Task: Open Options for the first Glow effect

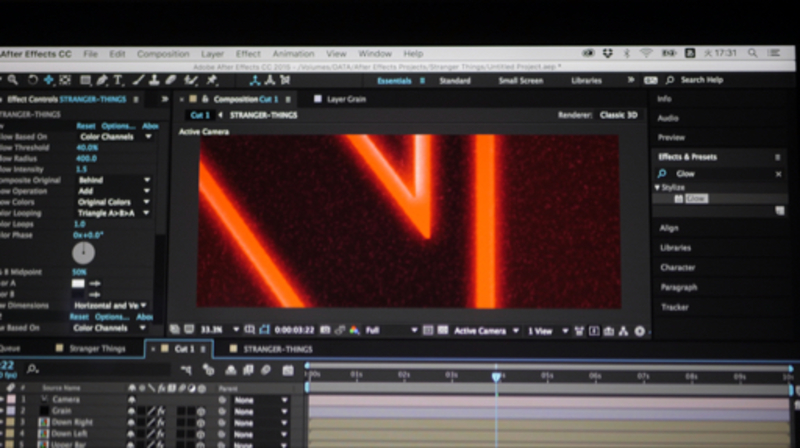Action: pyautogui.click(x=118, y=126)
